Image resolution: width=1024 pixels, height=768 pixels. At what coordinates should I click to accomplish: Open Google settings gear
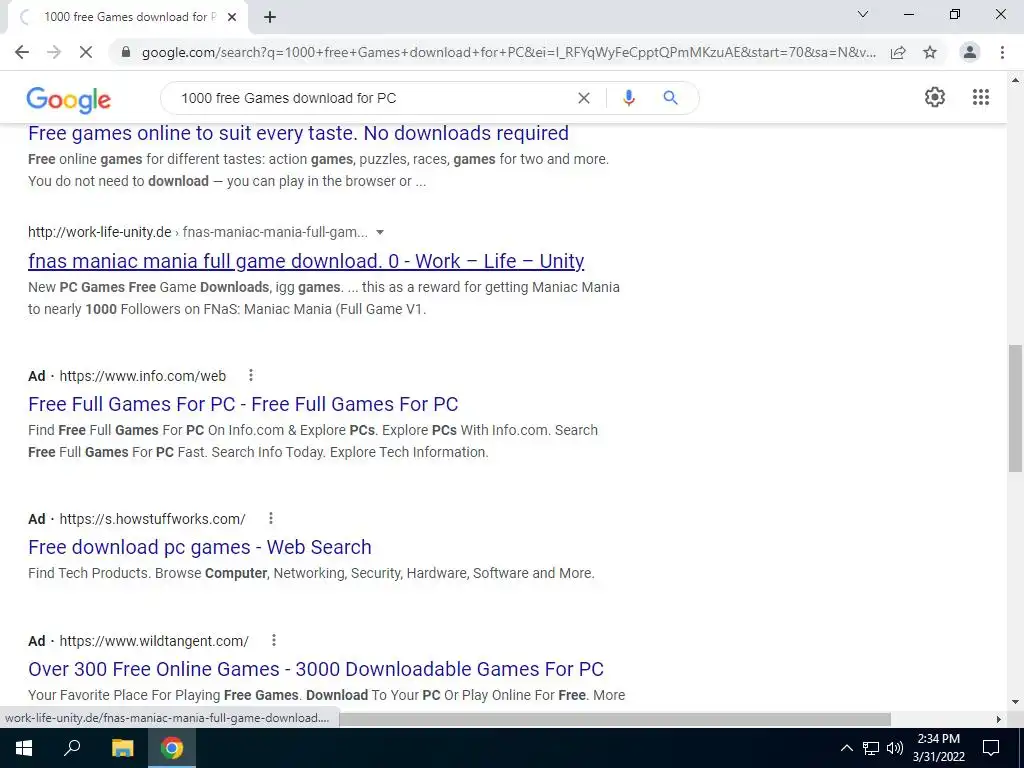[935, 97]
